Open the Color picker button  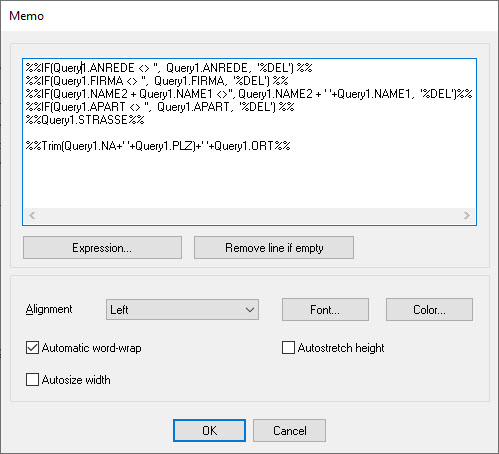(429, 310)
